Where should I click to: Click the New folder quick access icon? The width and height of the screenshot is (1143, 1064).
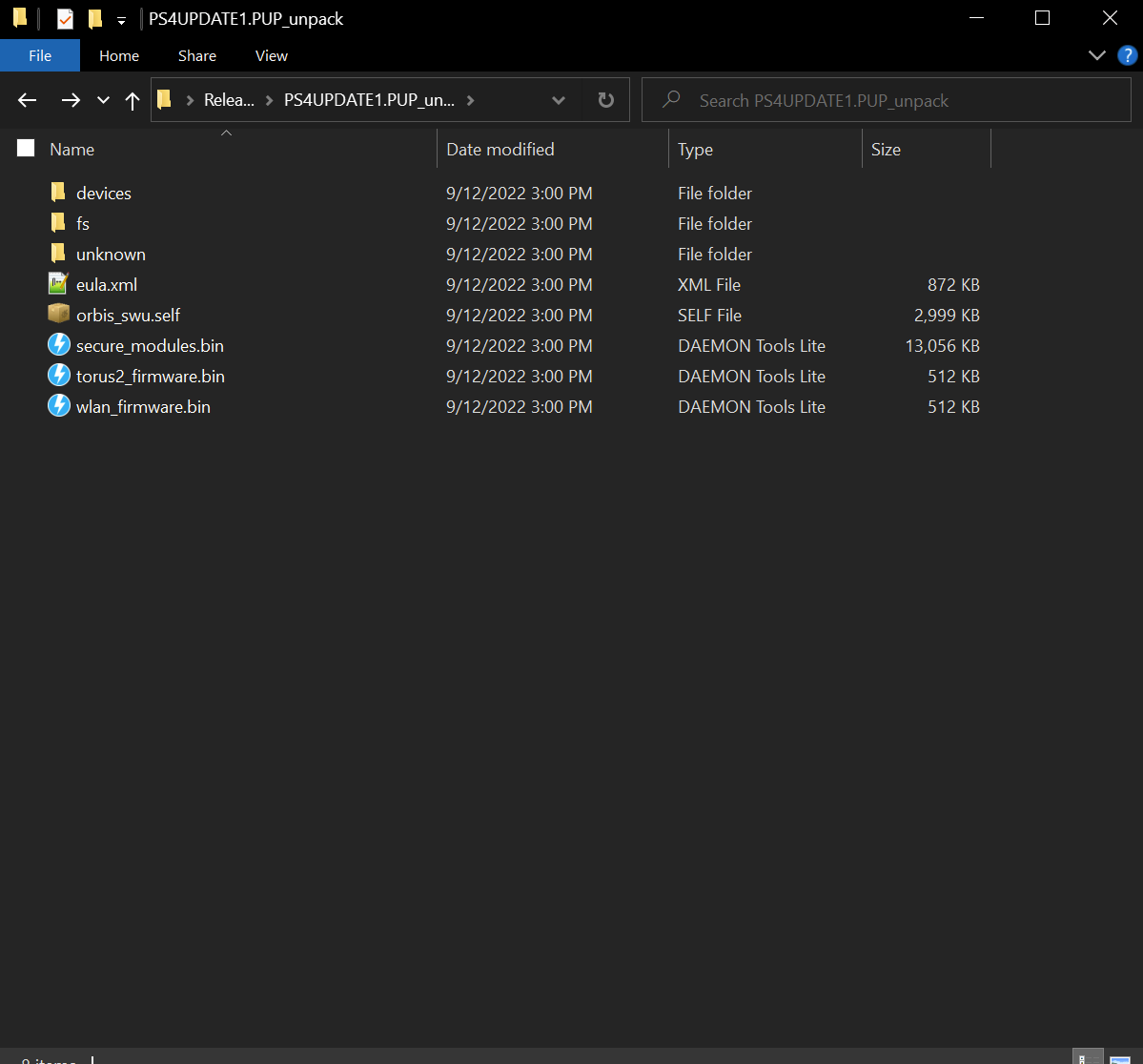[x=94, y=19]
